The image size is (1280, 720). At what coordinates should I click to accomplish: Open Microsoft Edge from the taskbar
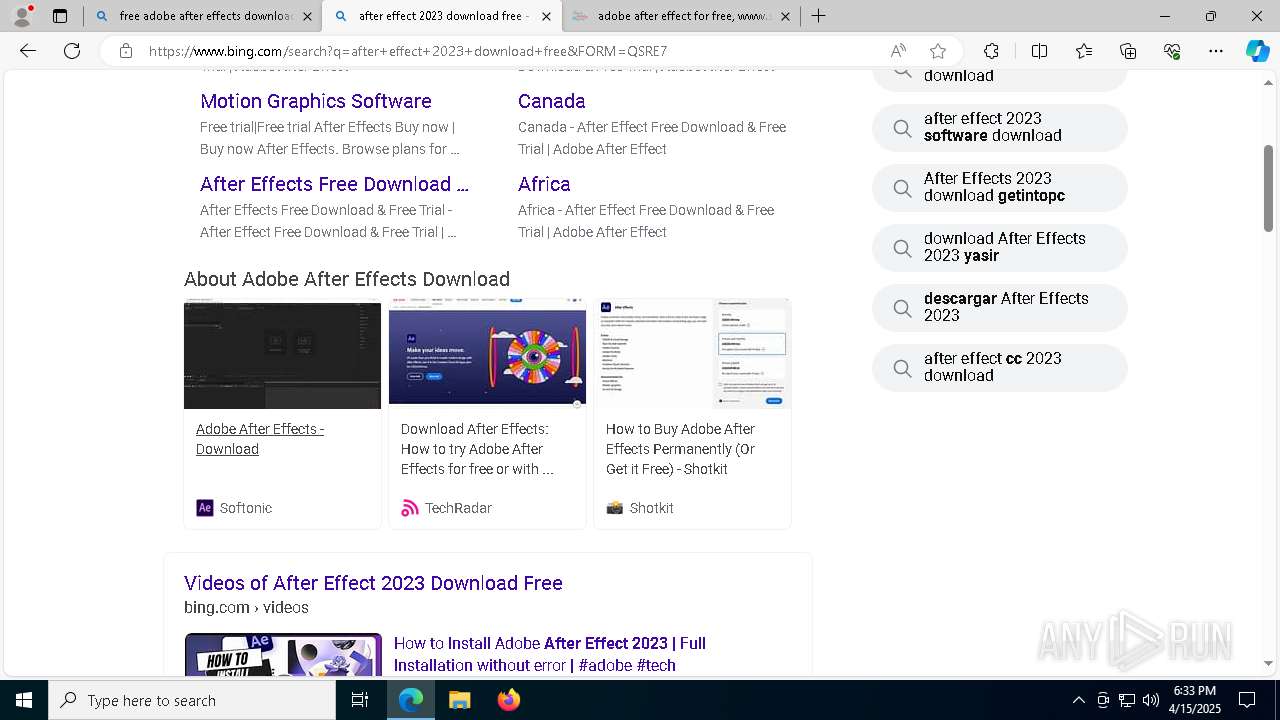pos(411,700)
